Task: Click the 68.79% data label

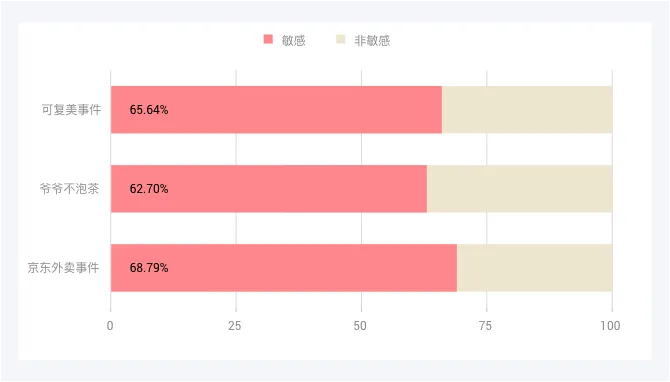Action: pyautogui.click(x=149, y=268)
